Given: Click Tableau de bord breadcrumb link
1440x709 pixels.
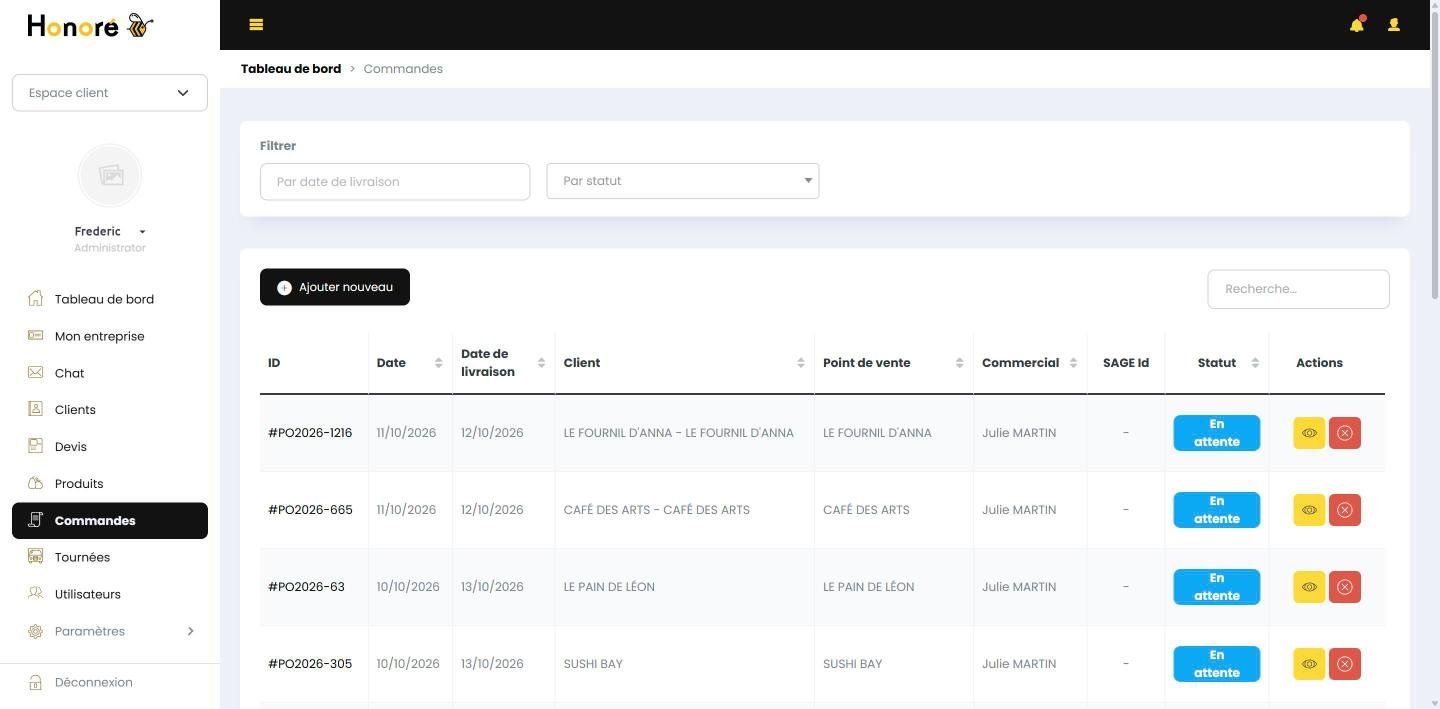Looking at the screenshot, I should tap(291, 69).
